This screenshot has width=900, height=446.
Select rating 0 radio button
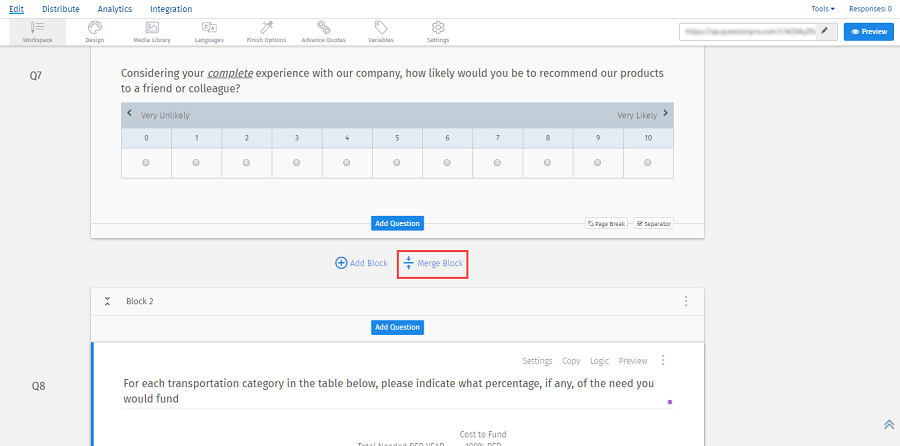(147, 162)
